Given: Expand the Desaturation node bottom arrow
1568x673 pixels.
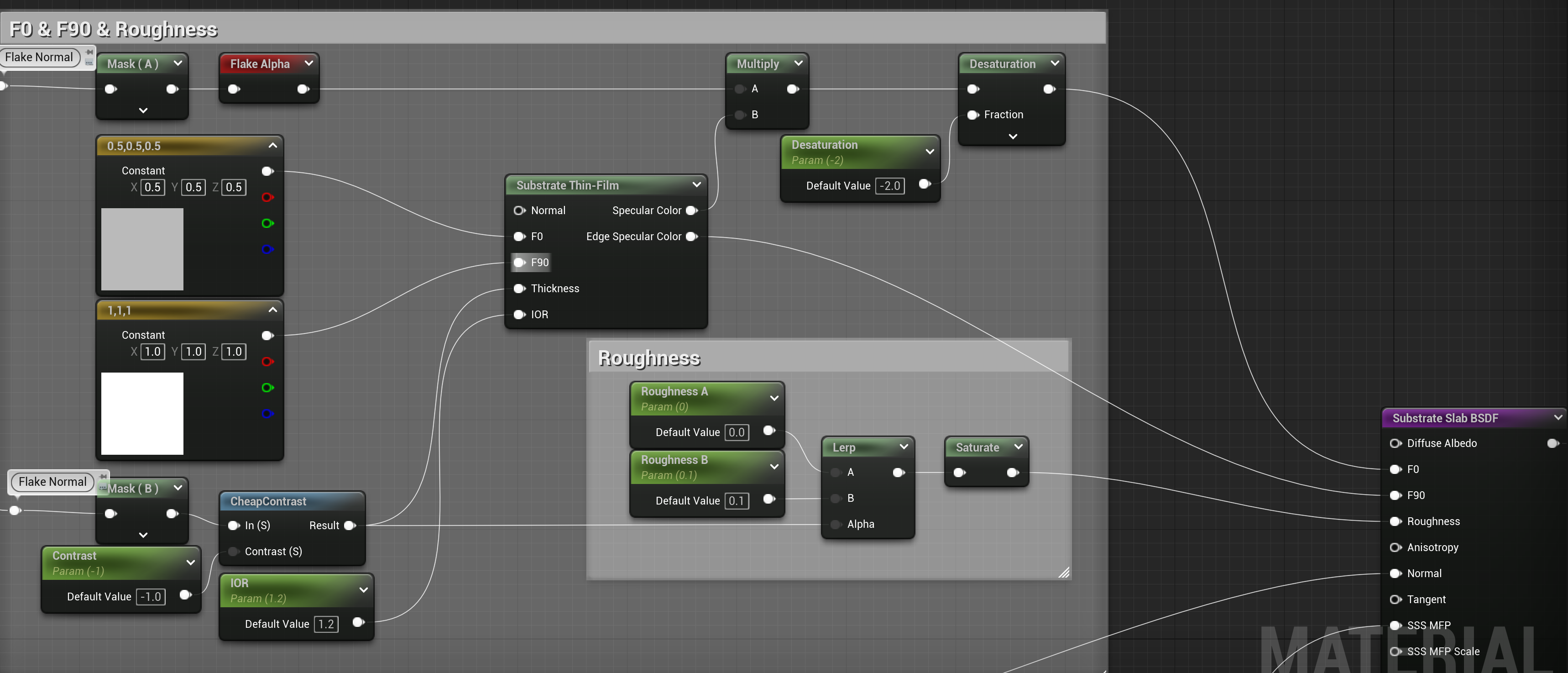Looking at the screenshot, I should pos(1013,137).
